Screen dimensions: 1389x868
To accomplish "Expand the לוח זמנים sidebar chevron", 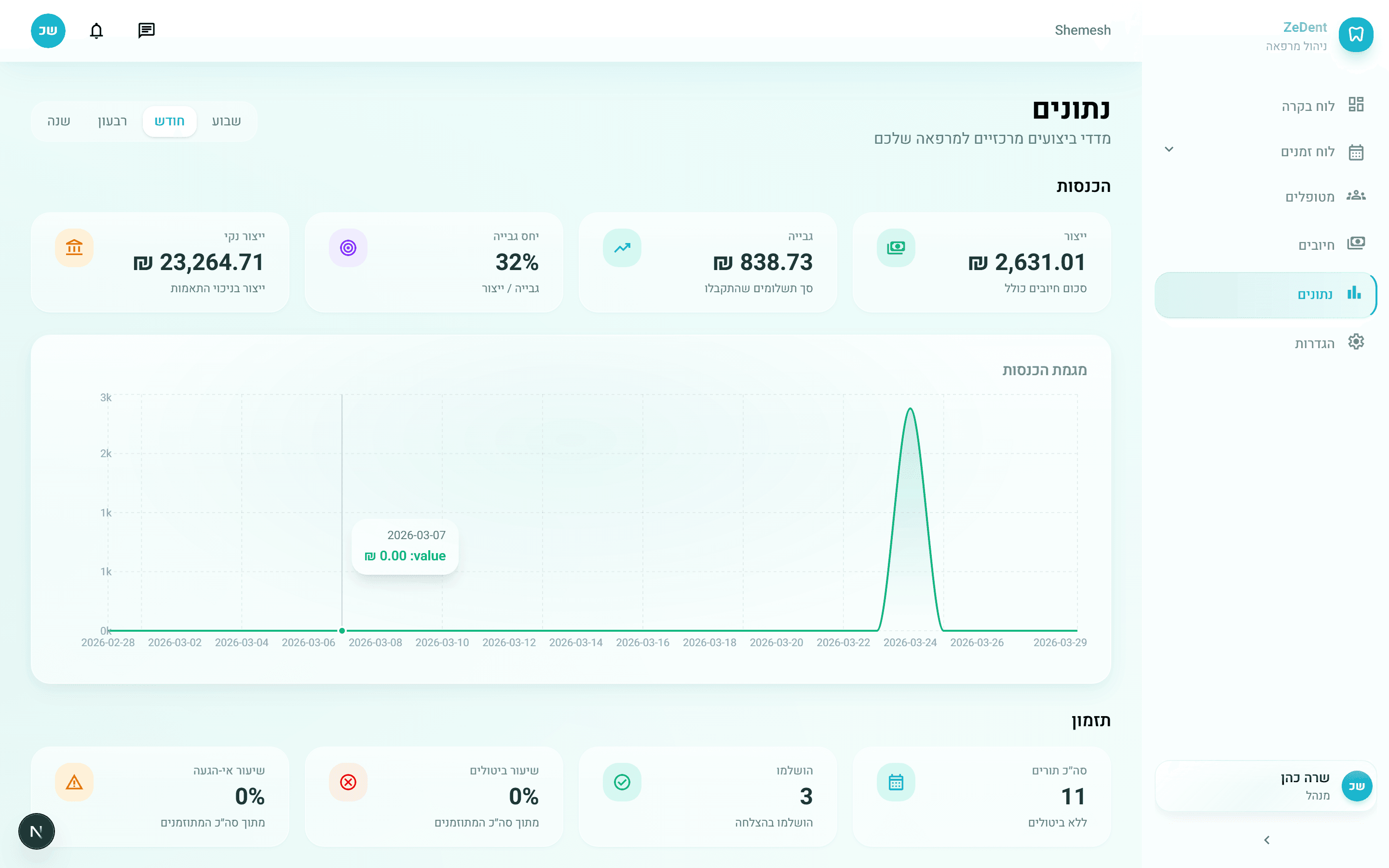I will (1169, 149).
